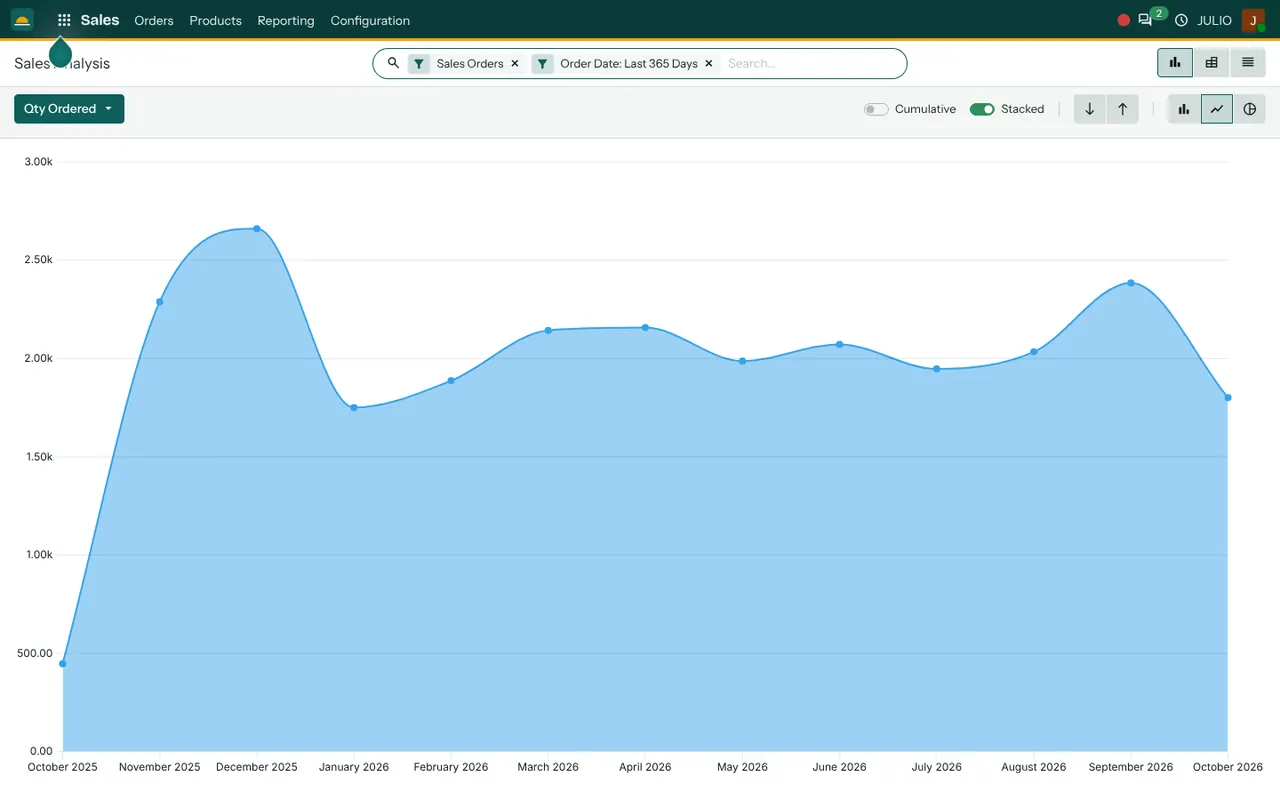Image resolution: width=1280 pixels, height=800 pixels.
Task: Select the line chart type
Action: click(1217, 109)
